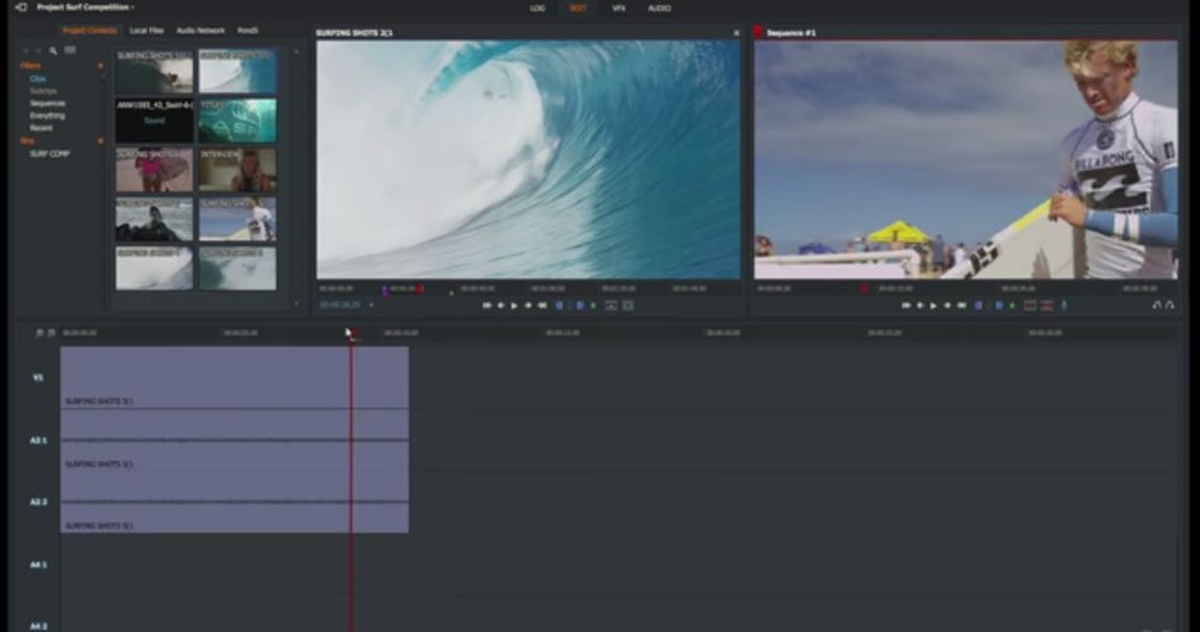The height and width of the screenshot is (632, 1200).
Task: Click the delete icon in sequence viewer controls
Action: (1047, 305)
